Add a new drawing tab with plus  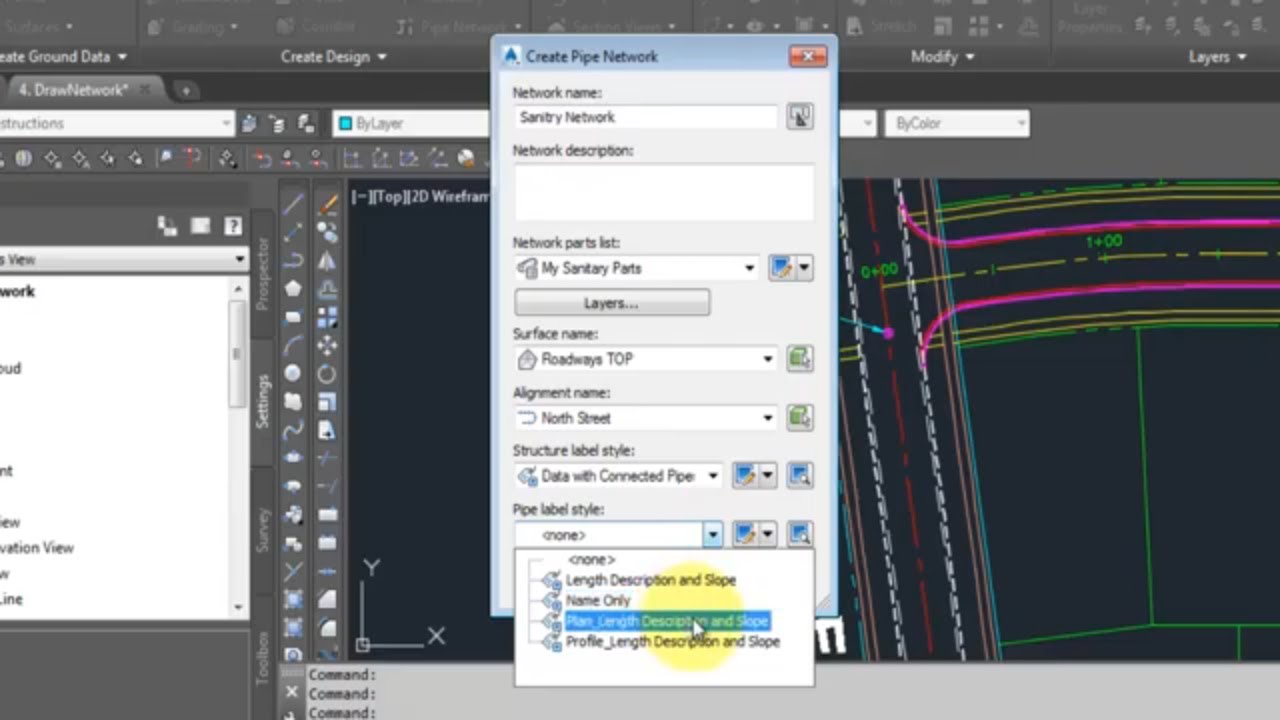(x=185, y=90)
